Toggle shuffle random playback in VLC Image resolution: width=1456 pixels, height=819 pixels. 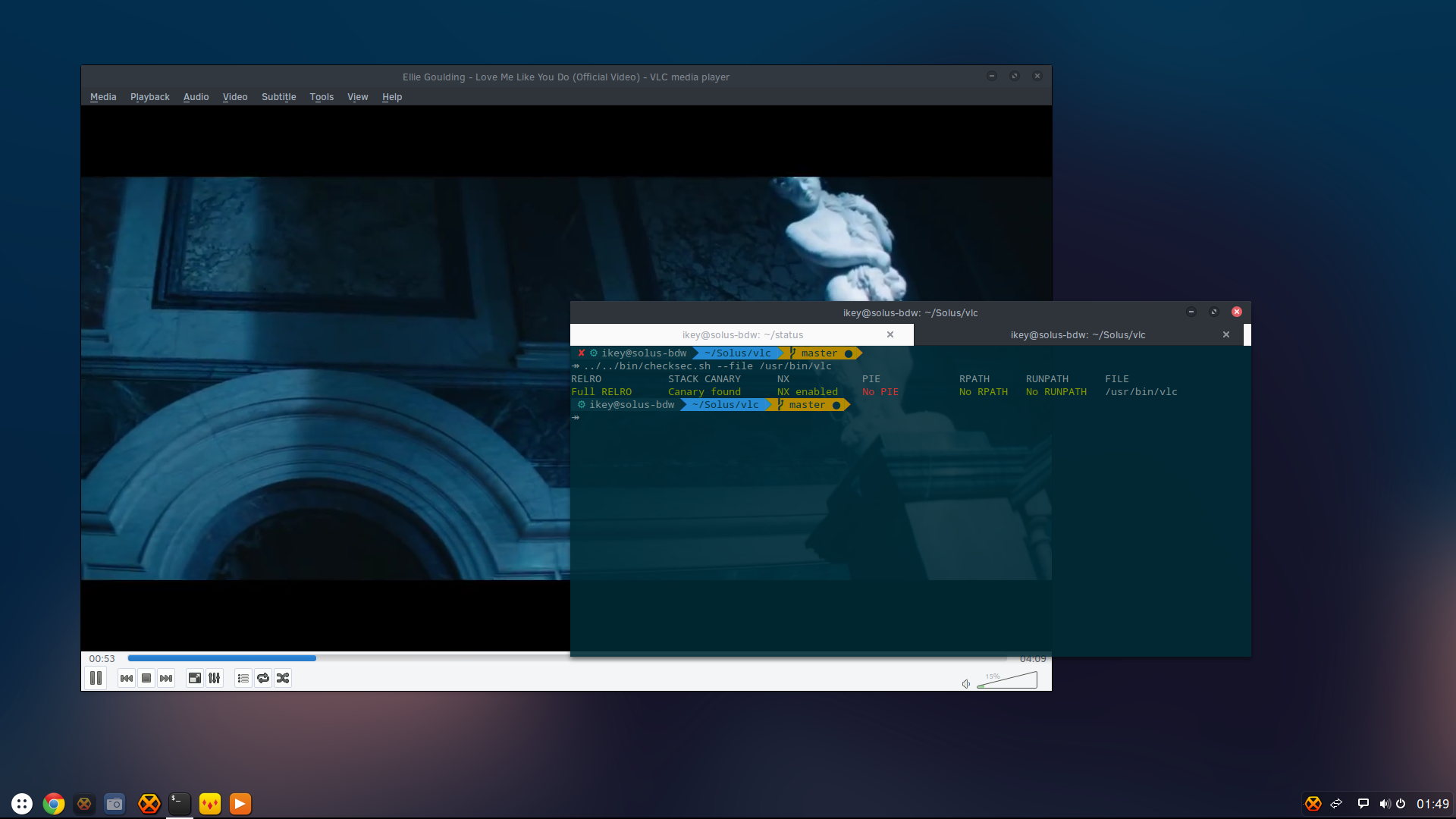[x=283, y=678]
